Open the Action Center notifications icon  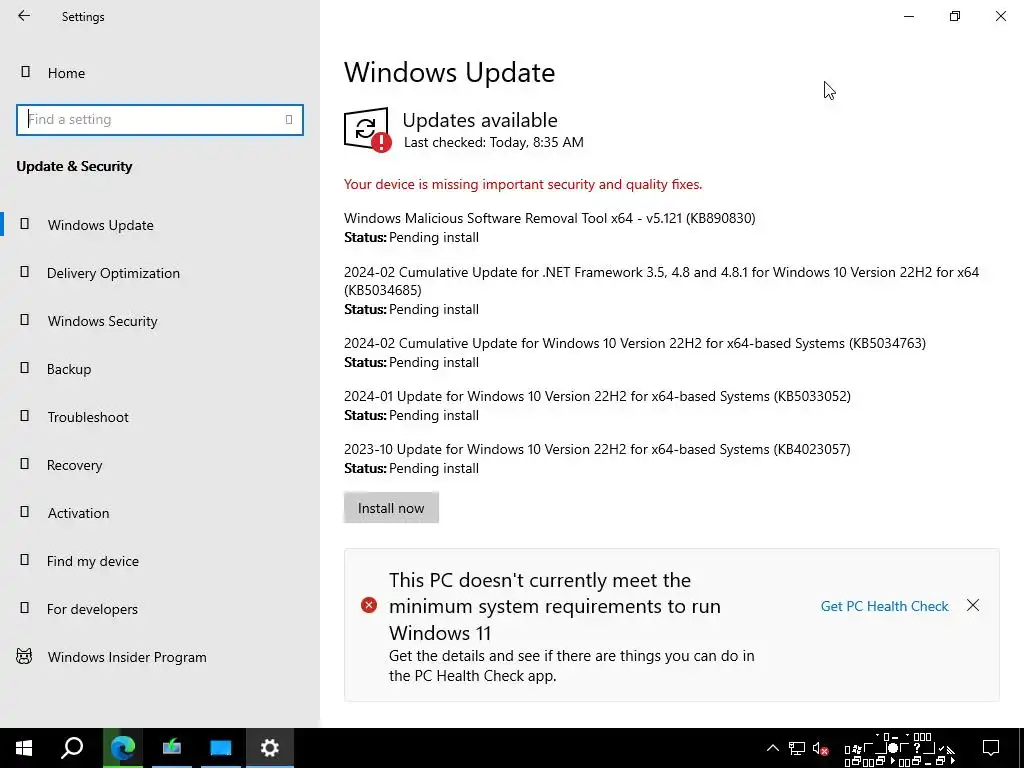[991, 748]
